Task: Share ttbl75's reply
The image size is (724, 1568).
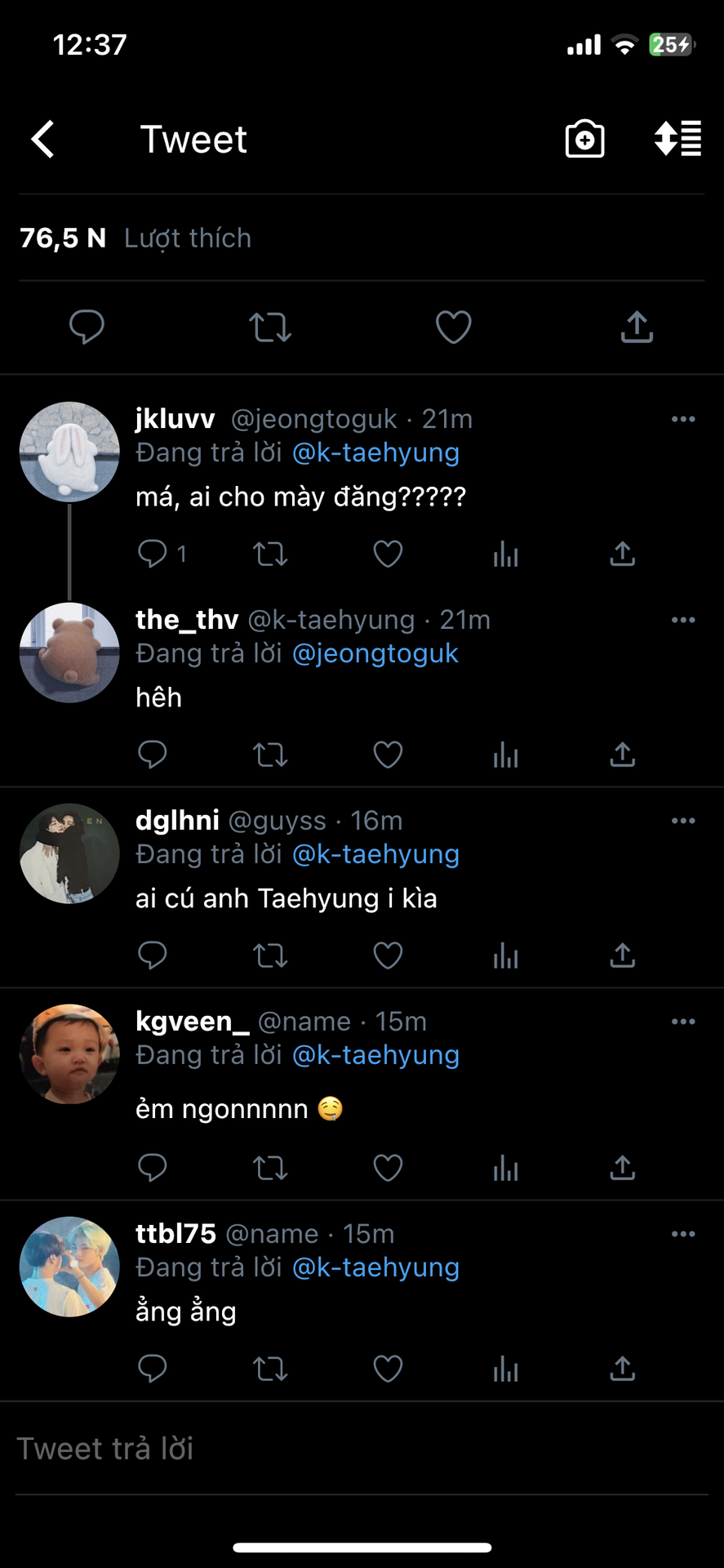Action: (622, 1369)
